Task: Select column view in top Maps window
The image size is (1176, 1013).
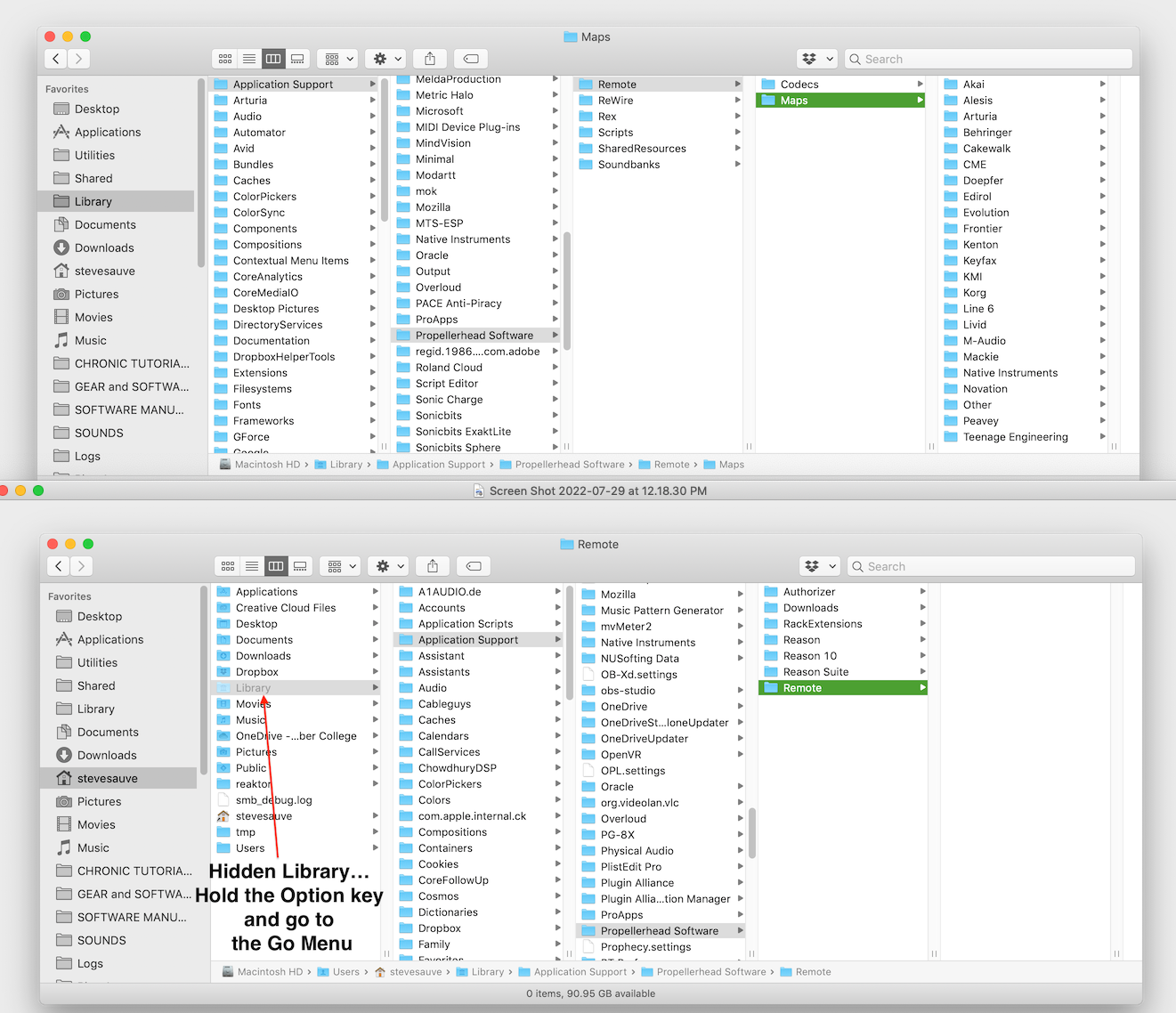Action: [x=273, y=59]
